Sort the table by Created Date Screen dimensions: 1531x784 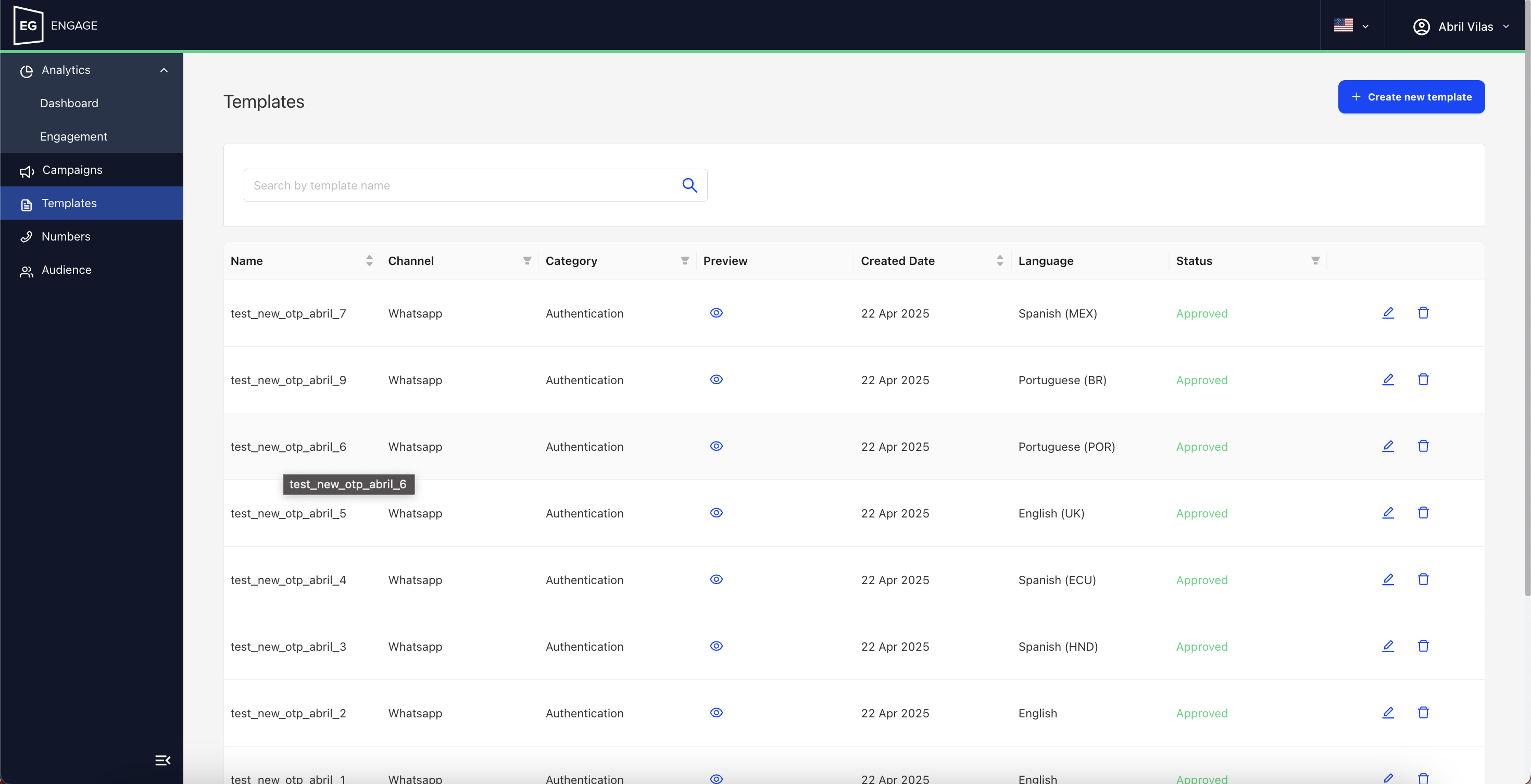click(x=1000, y=261)
